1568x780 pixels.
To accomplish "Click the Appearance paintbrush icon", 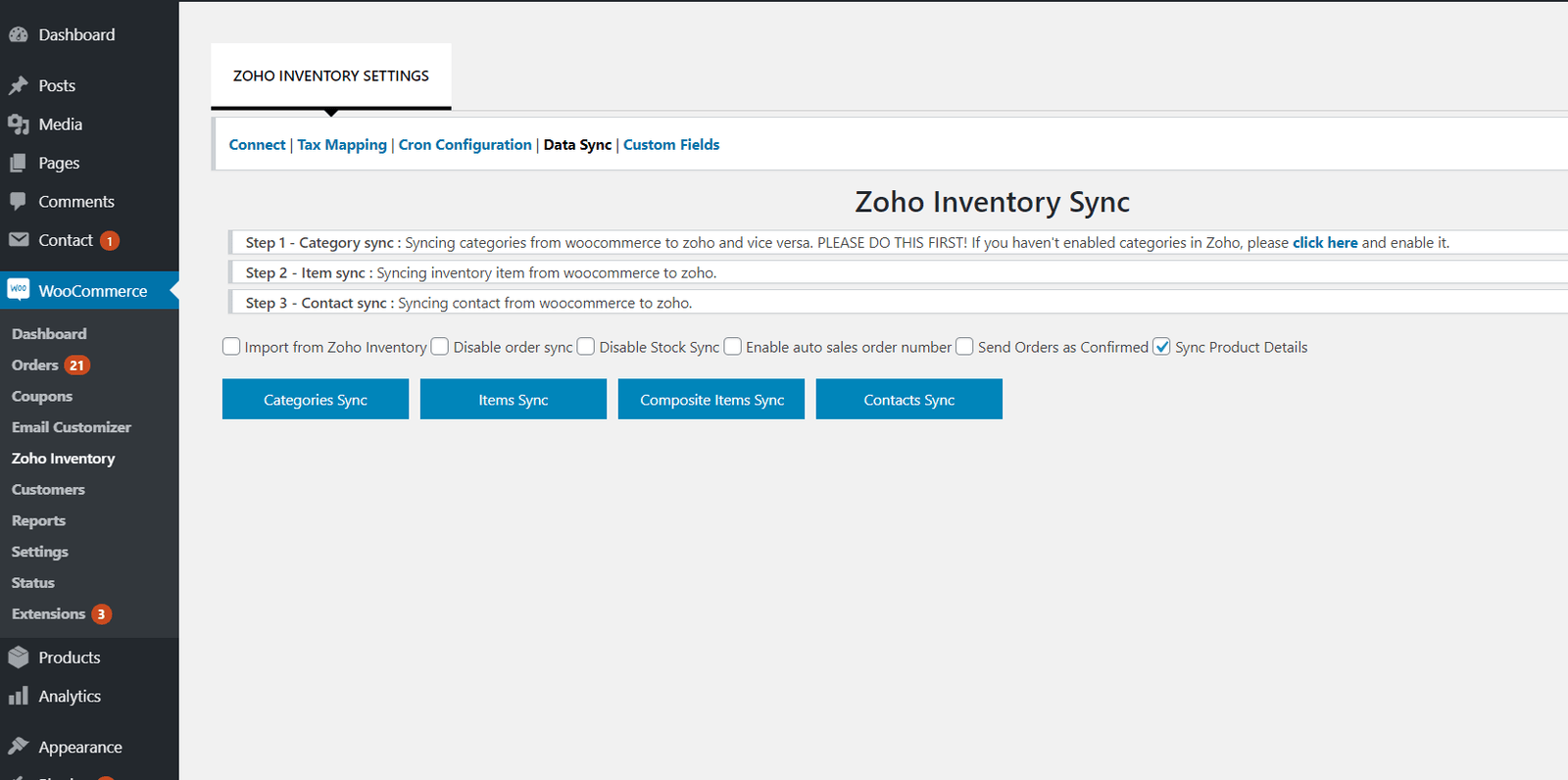I will click(x=18, y=747).
